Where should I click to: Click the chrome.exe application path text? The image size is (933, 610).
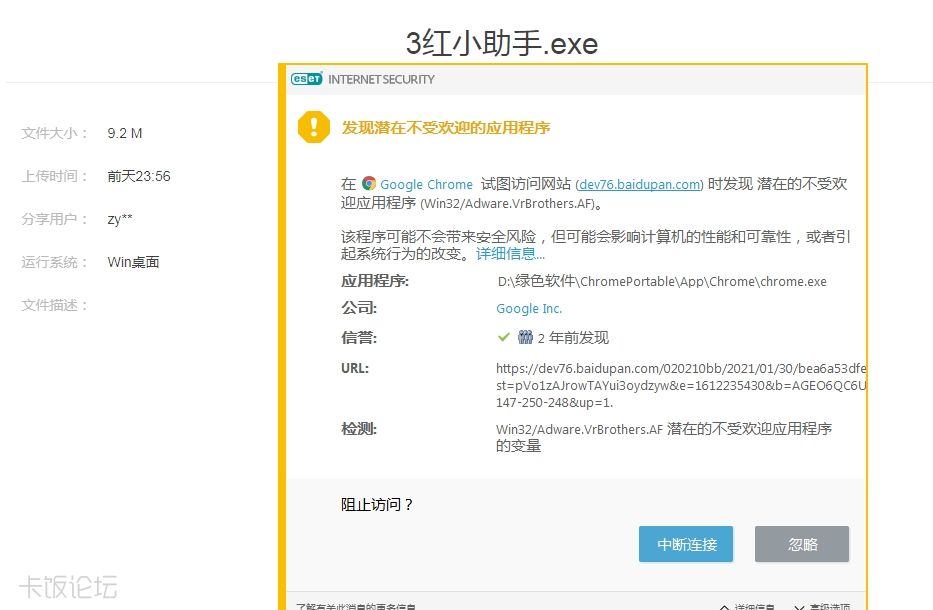[662, 281]
